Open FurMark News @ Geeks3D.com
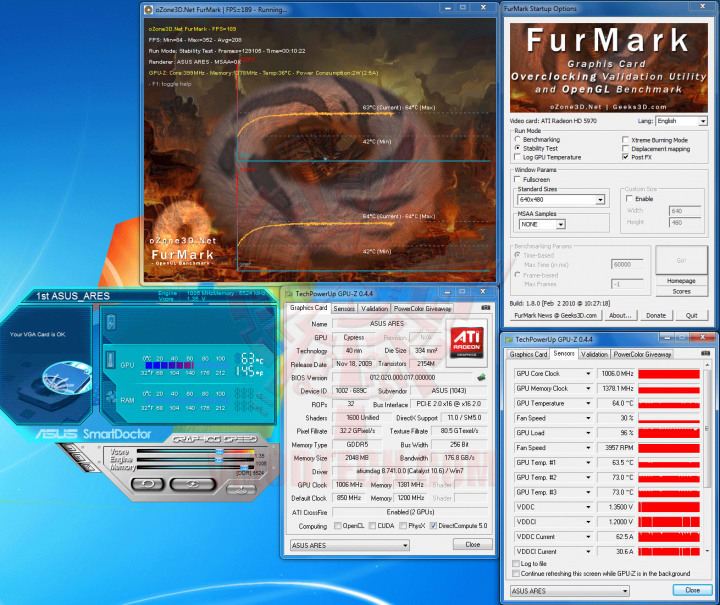720x605 pixels. pos(555,315)
